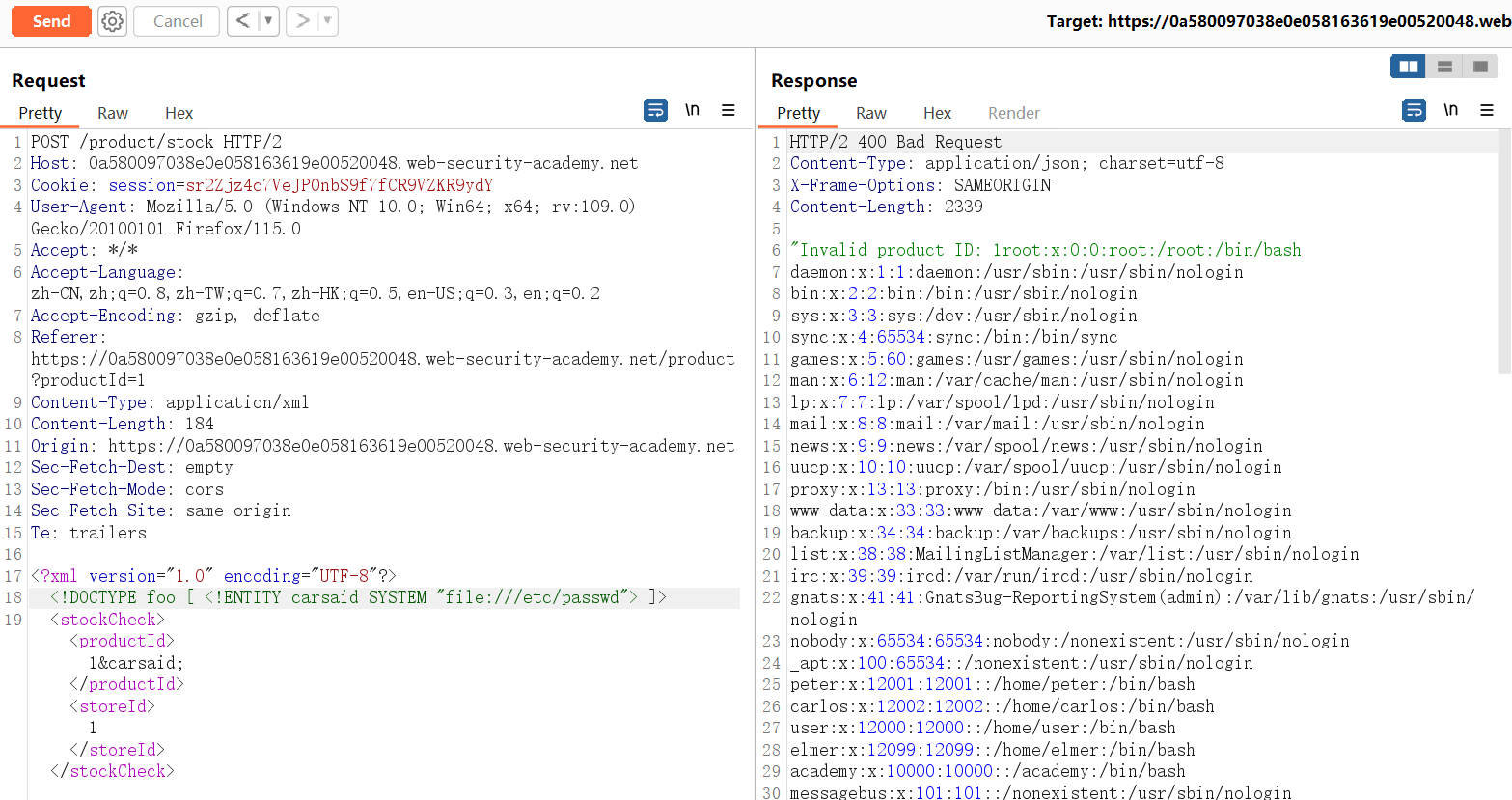Click the Content-Type application/xml header
The image size is (1512, 800).
pyautogui.click(x=170, y=402)
